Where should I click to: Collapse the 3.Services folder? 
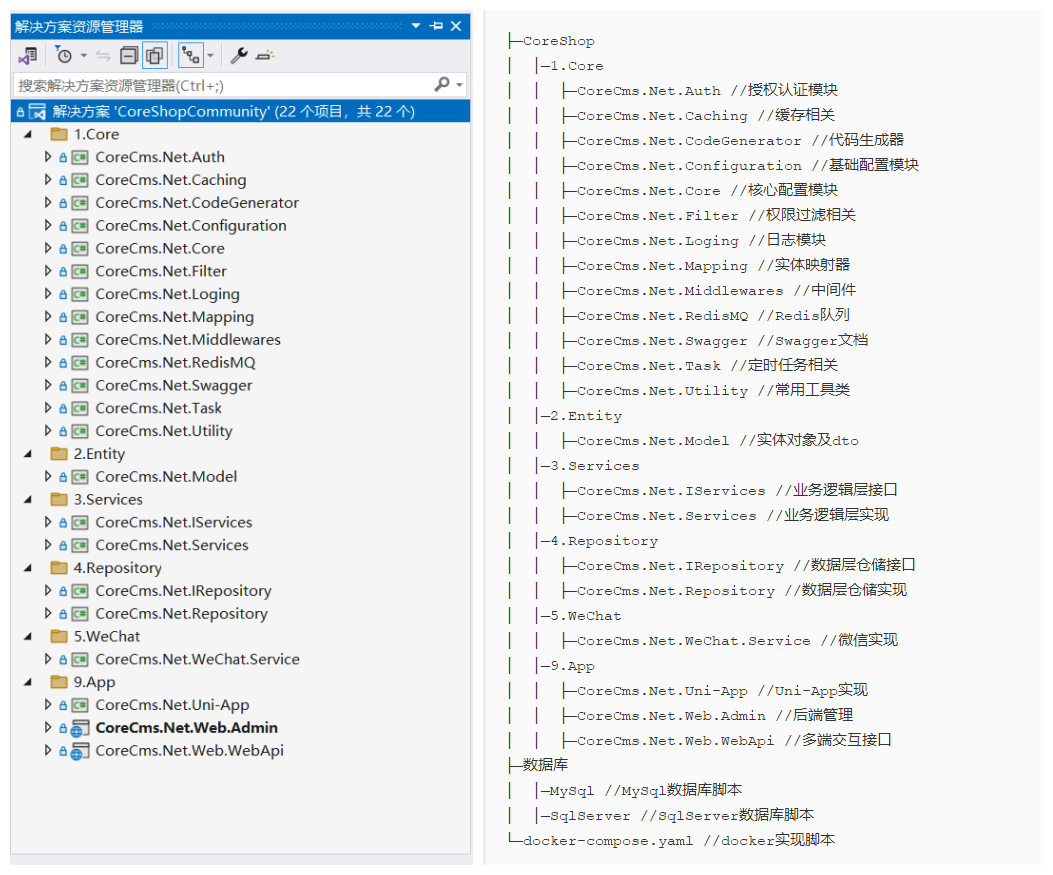click(28, 500)
